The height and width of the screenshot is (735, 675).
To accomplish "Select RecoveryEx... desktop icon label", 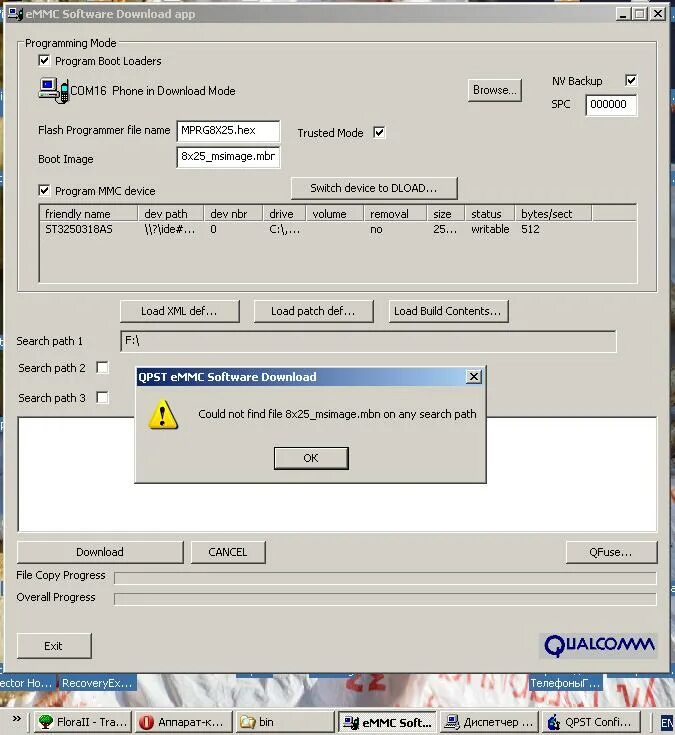I will tap(97, 683).
